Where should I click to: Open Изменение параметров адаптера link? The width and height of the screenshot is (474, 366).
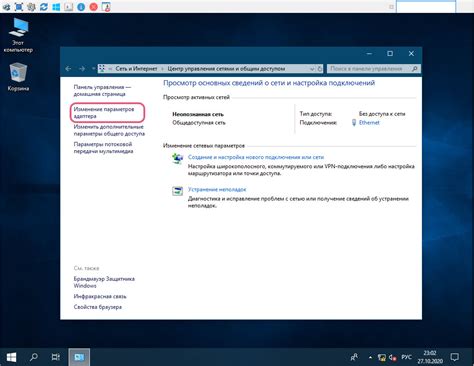[x=104, y=113]
